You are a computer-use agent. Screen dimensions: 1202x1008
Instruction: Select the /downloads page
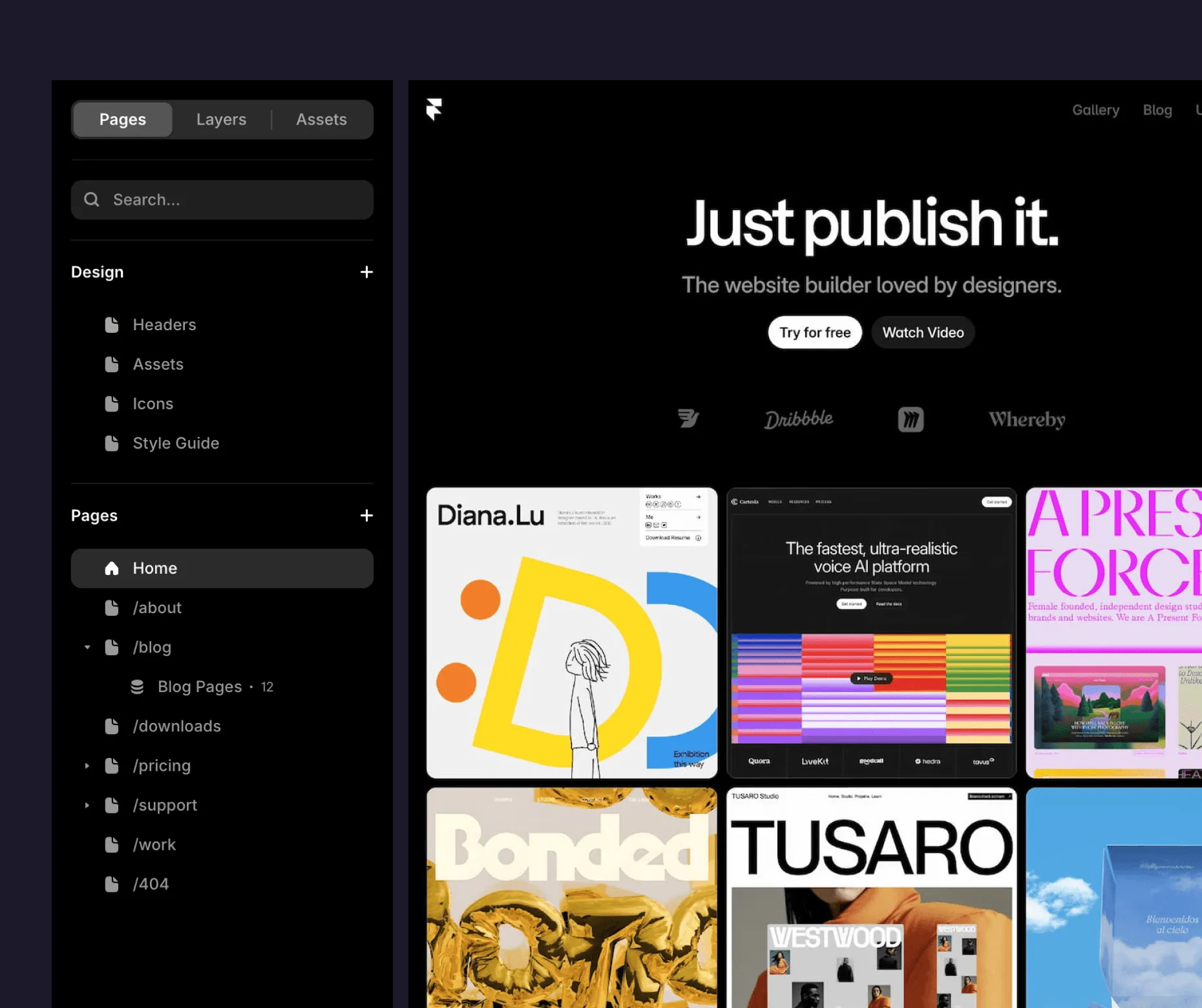[x=222, y=726]
